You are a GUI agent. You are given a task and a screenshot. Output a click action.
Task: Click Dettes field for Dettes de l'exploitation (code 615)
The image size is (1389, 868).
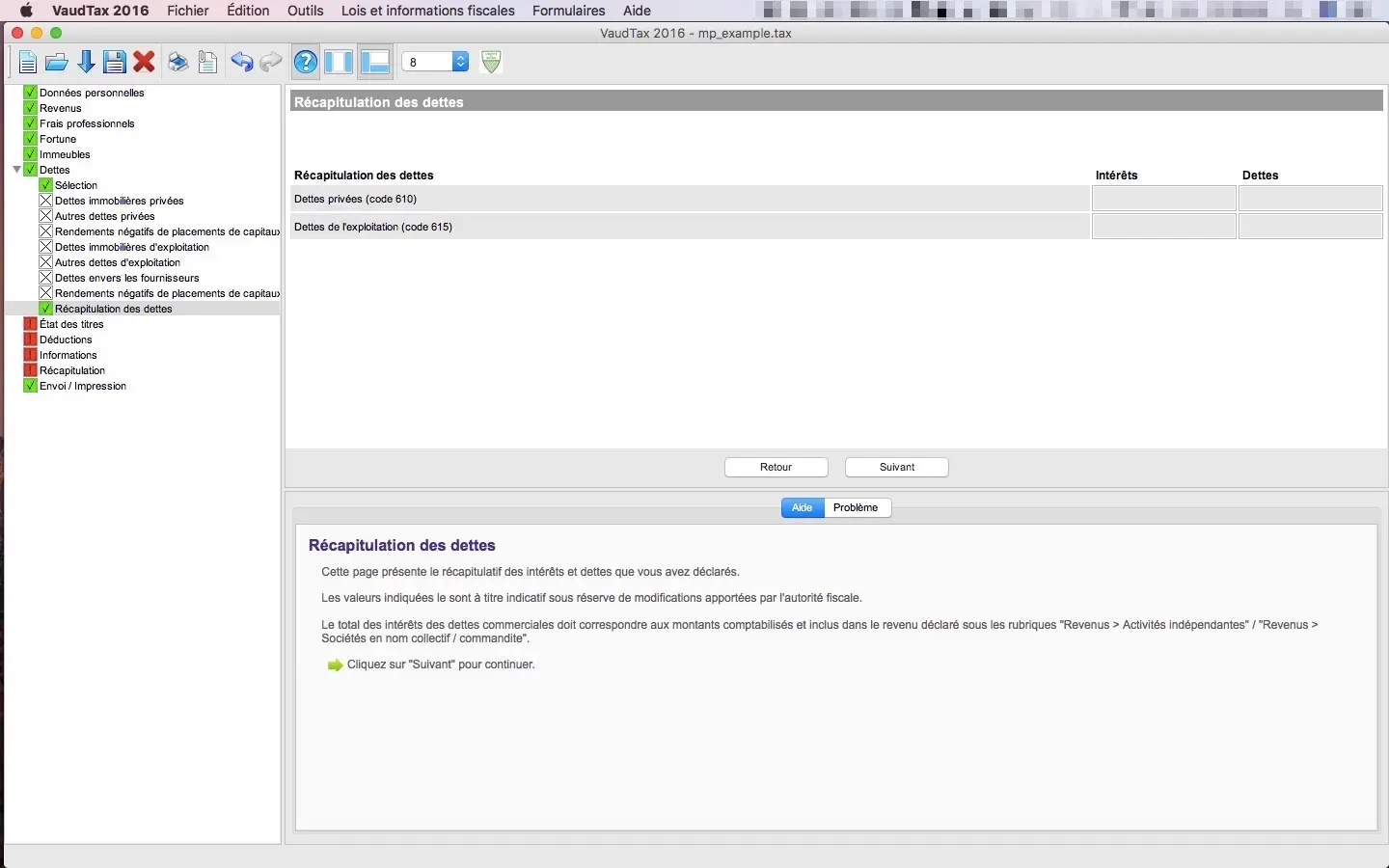click(x=1311, y=227)
